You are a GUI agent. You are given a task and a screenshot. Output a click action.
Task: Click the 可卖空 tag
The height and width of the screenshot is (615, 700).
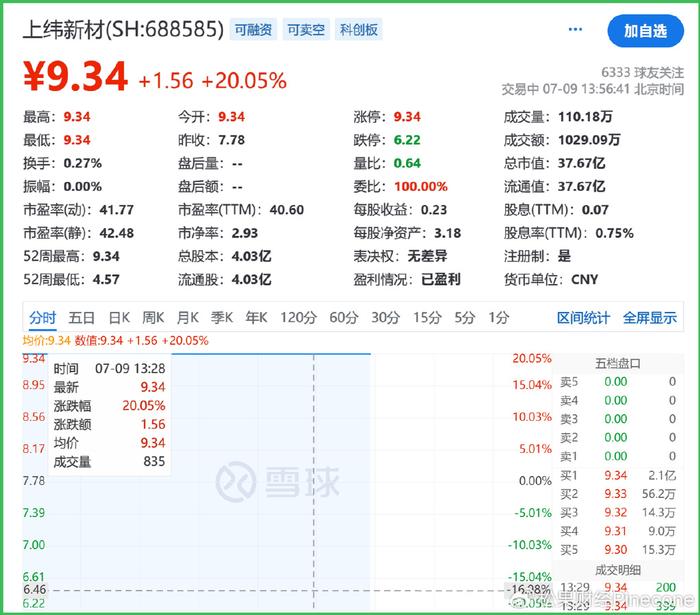[x=306, y=30]
